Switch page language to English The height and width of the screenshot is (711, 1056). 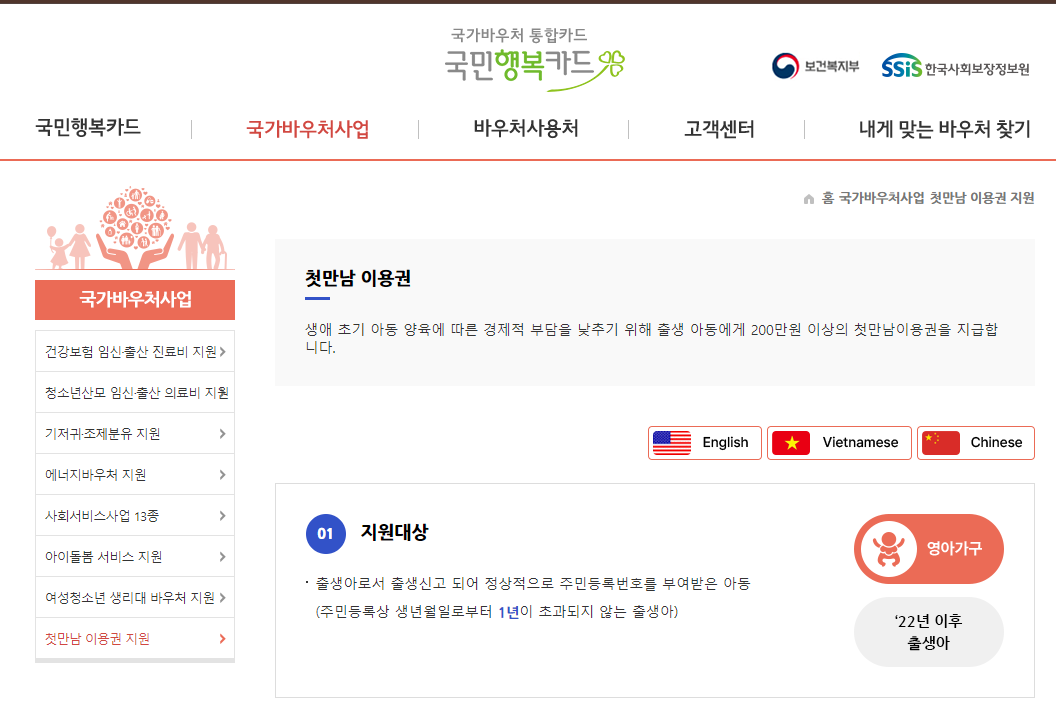[x=704, y=443]
